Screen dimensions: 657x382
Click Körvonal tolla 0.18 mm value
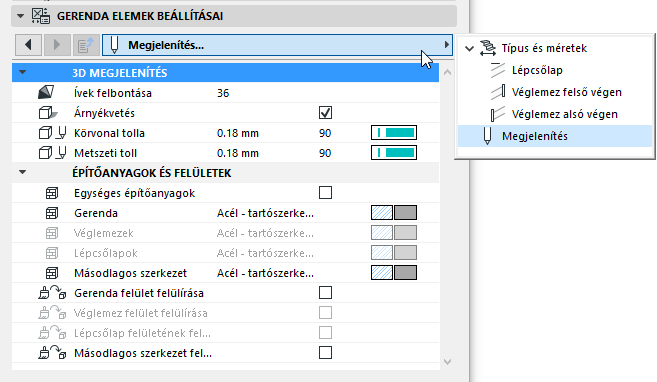point(238,133)
